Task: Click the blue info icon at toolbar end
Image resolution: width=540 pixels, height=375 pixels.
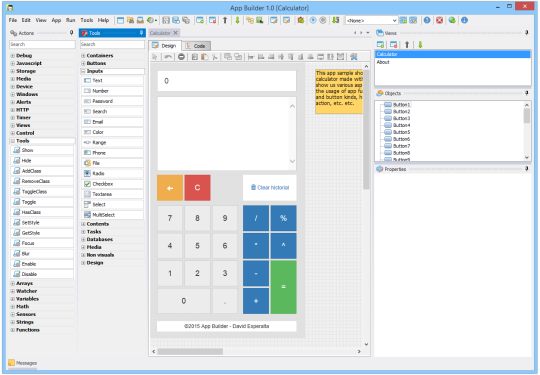Action: (x=464, y=20)
